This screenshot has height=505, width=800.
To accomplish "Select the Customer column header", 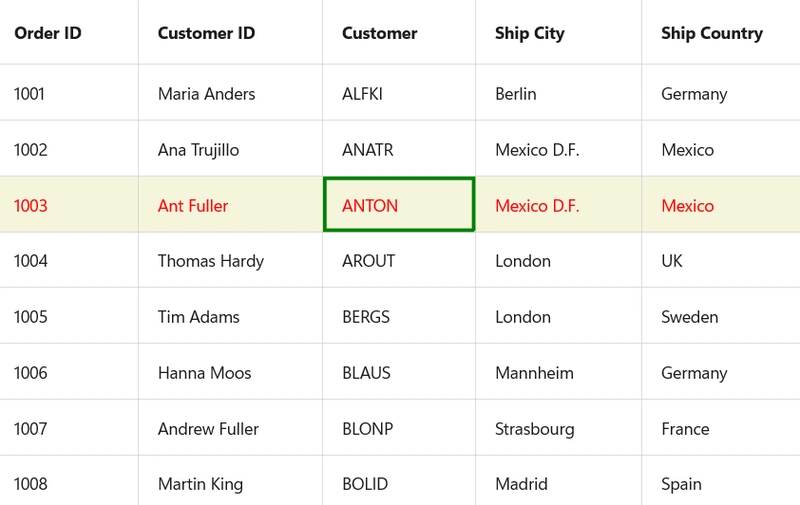I will click(399, 32).
